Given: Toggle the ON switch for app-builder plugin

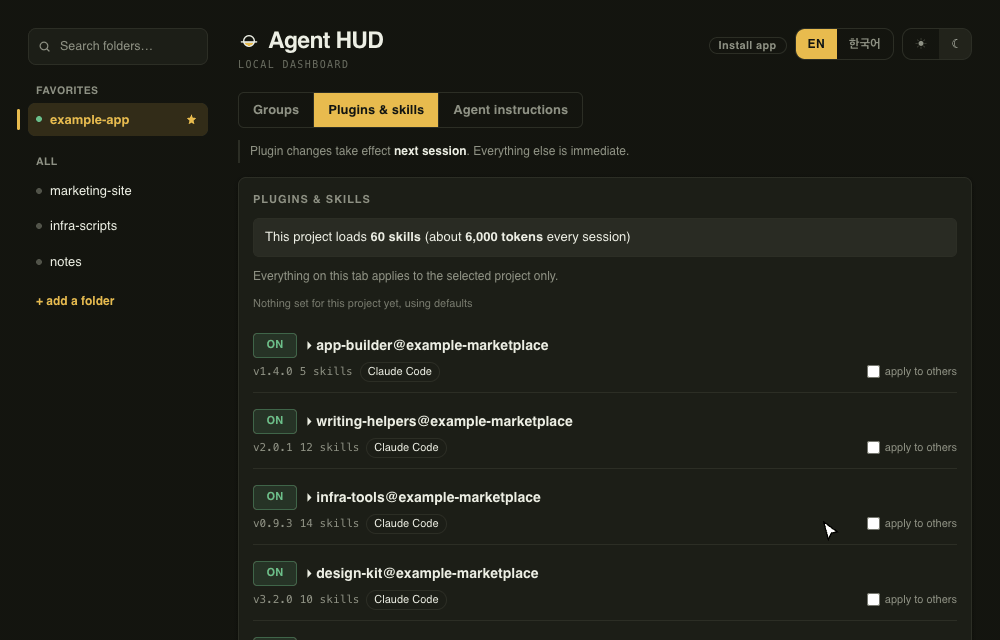Looking at the screenshot, I should point(275,345).
